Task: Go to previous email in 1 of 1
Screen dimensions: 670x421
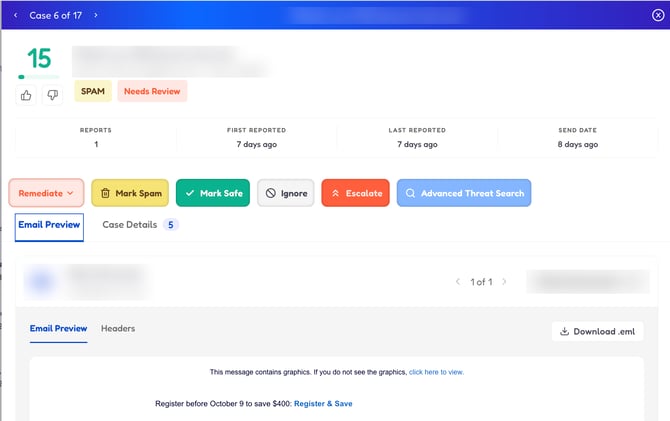Action: pos(458,282)
